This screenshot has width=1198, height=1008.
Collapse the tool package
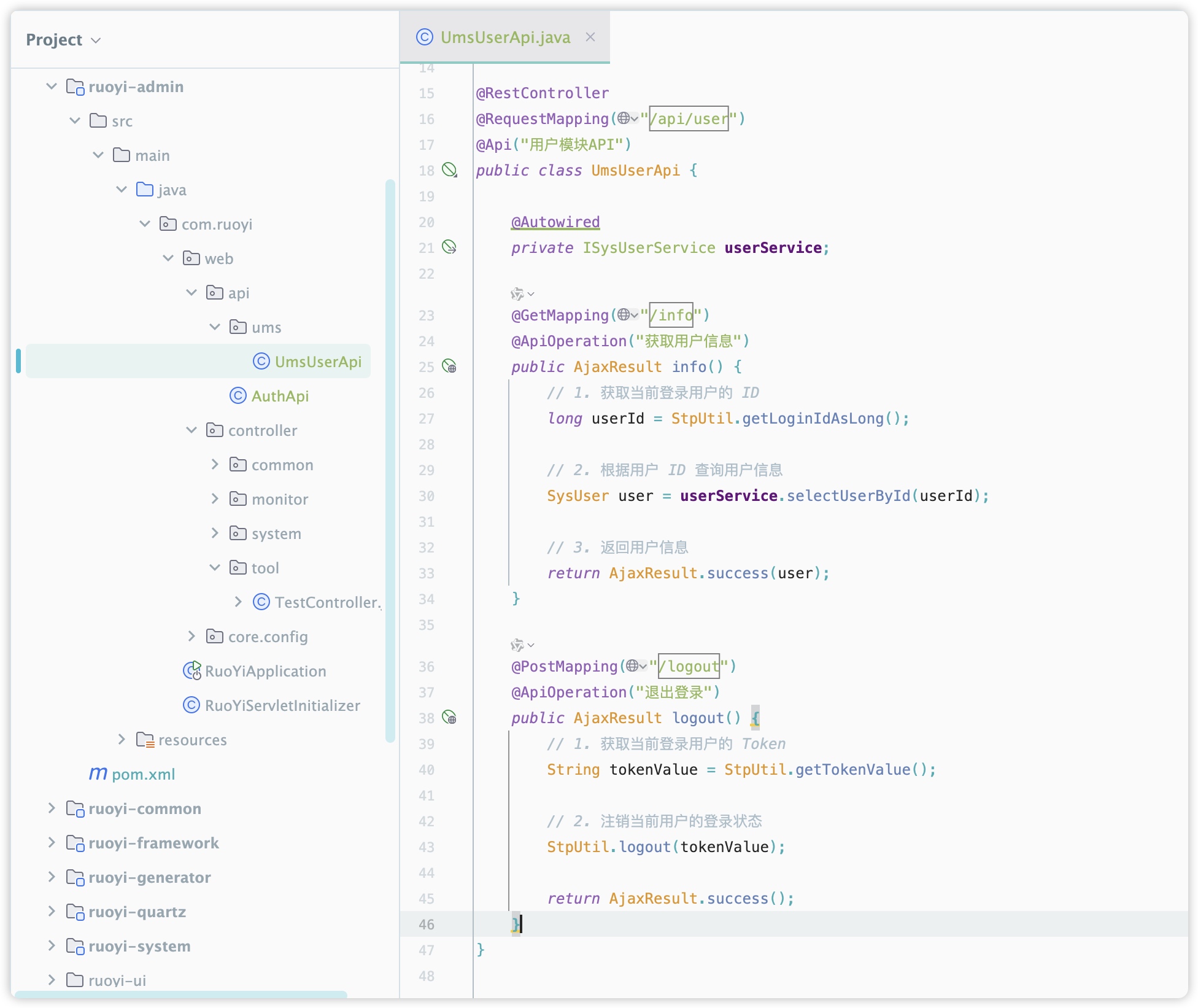[215, 568]
